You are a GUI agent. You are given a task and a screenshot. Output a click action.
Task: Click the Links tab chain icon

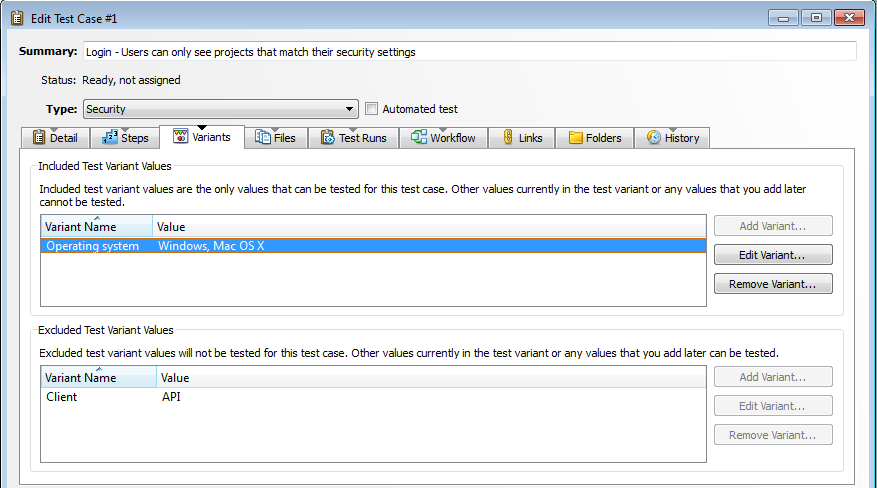pyautogui.click(x=508, y=138)
